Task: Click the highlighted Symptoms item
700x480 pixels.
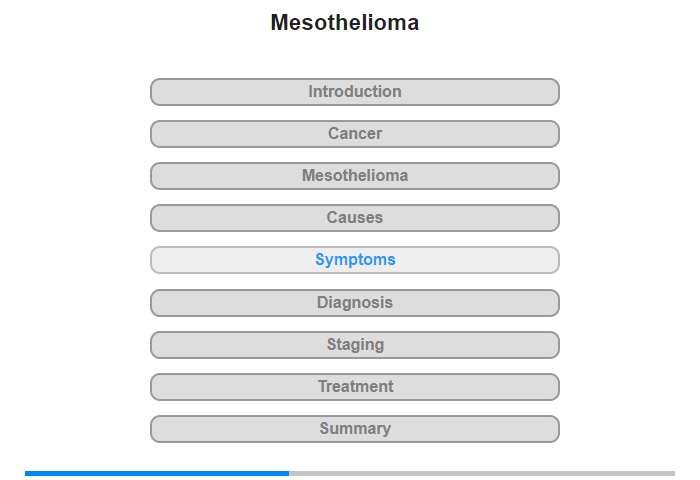Action: pyautogui.click(x=354, y=260)
